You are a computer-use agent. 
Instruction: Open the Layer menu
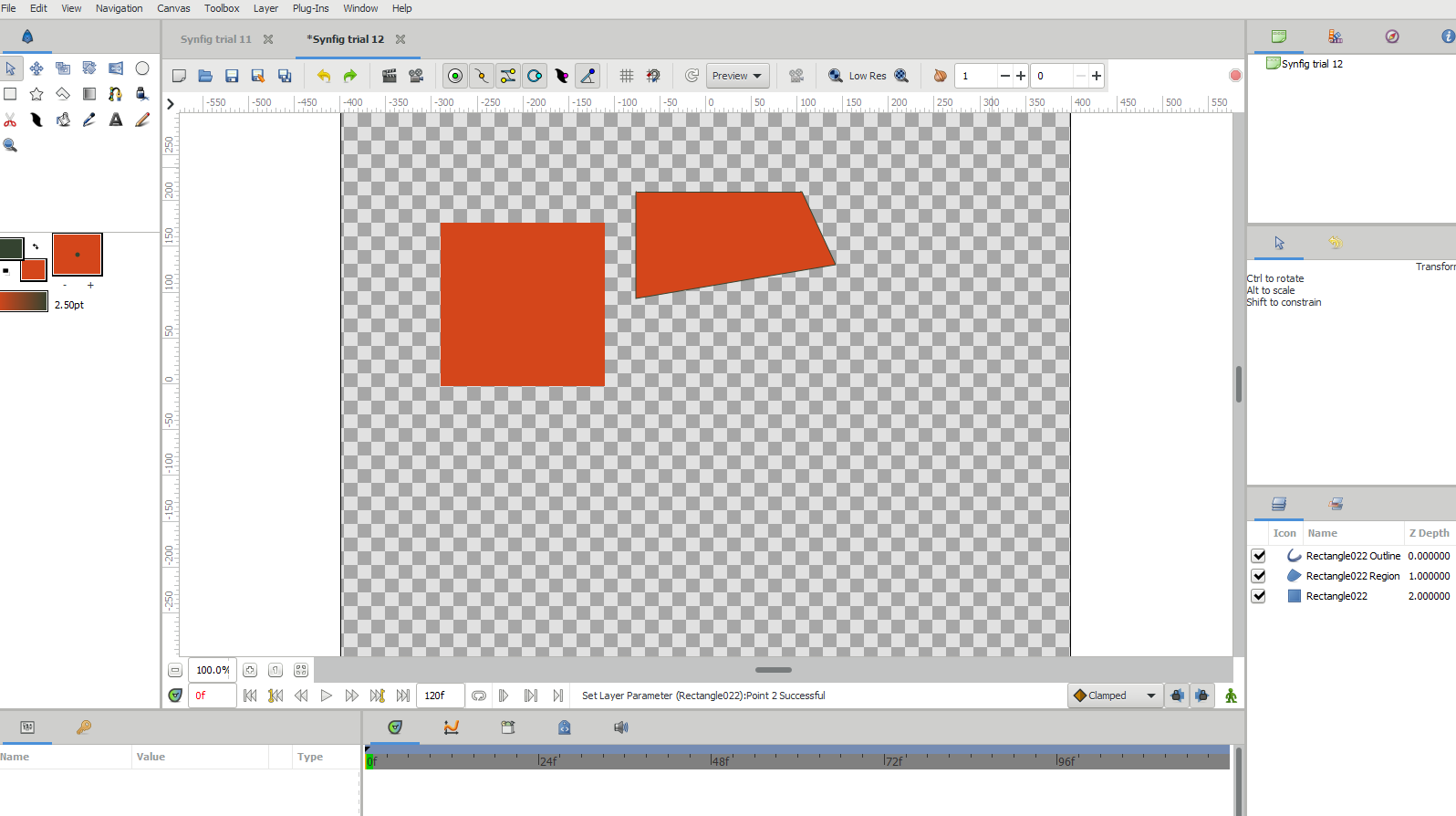pyautogui.click(x=265, y=8)
